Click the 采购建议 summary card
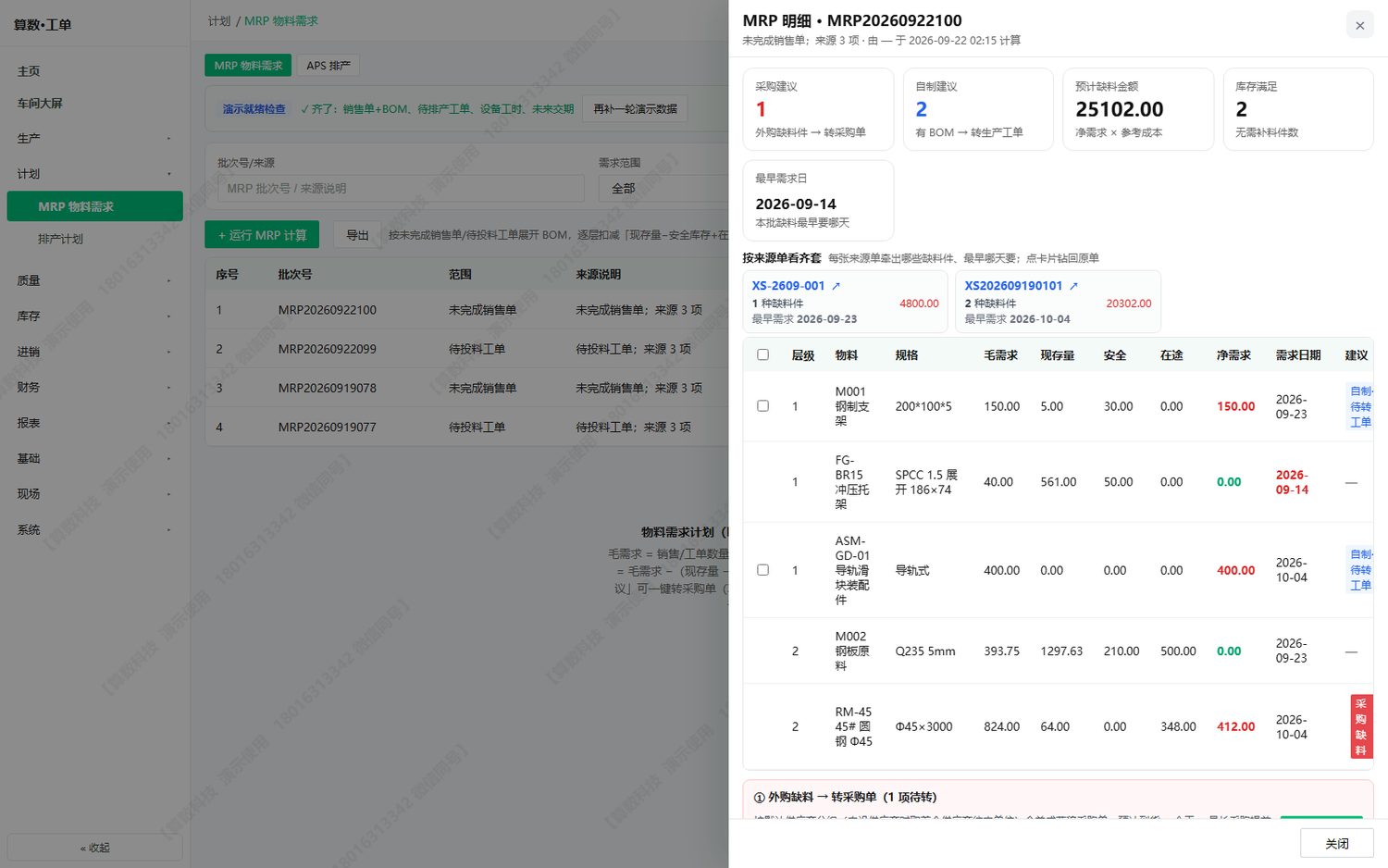 tap(818, 109)
